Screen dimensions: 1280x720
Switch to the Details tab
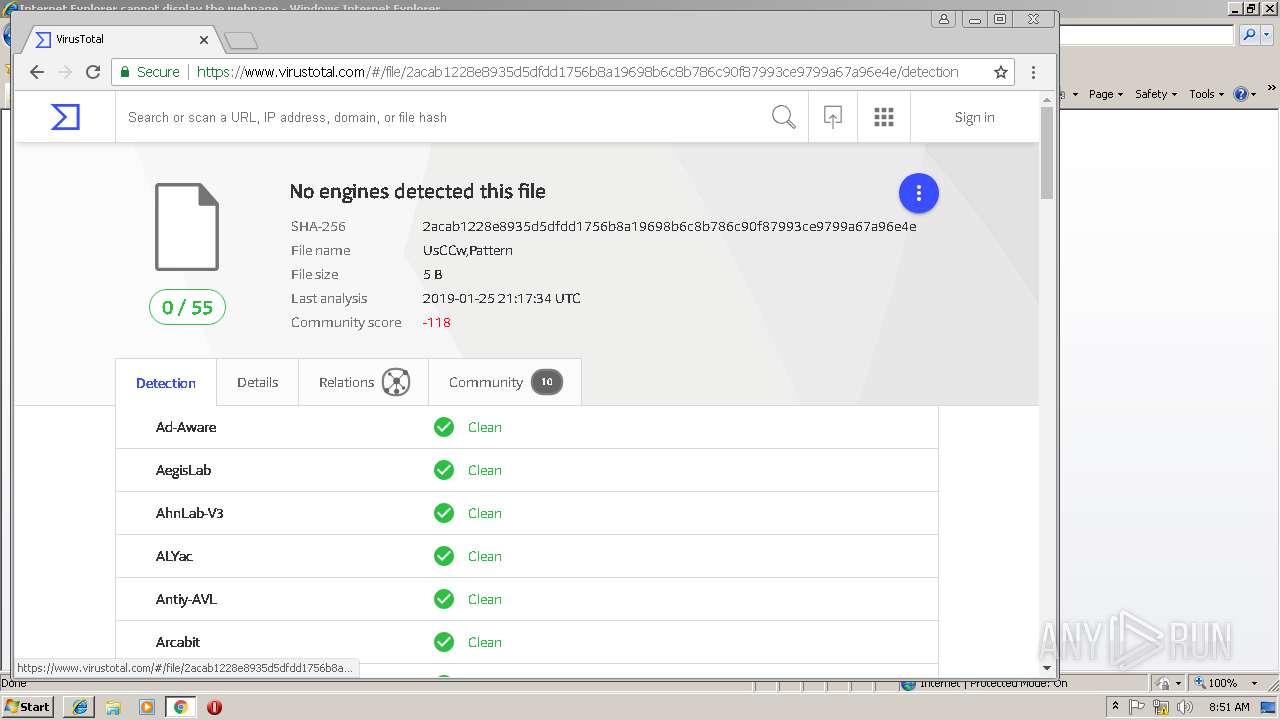257,382
